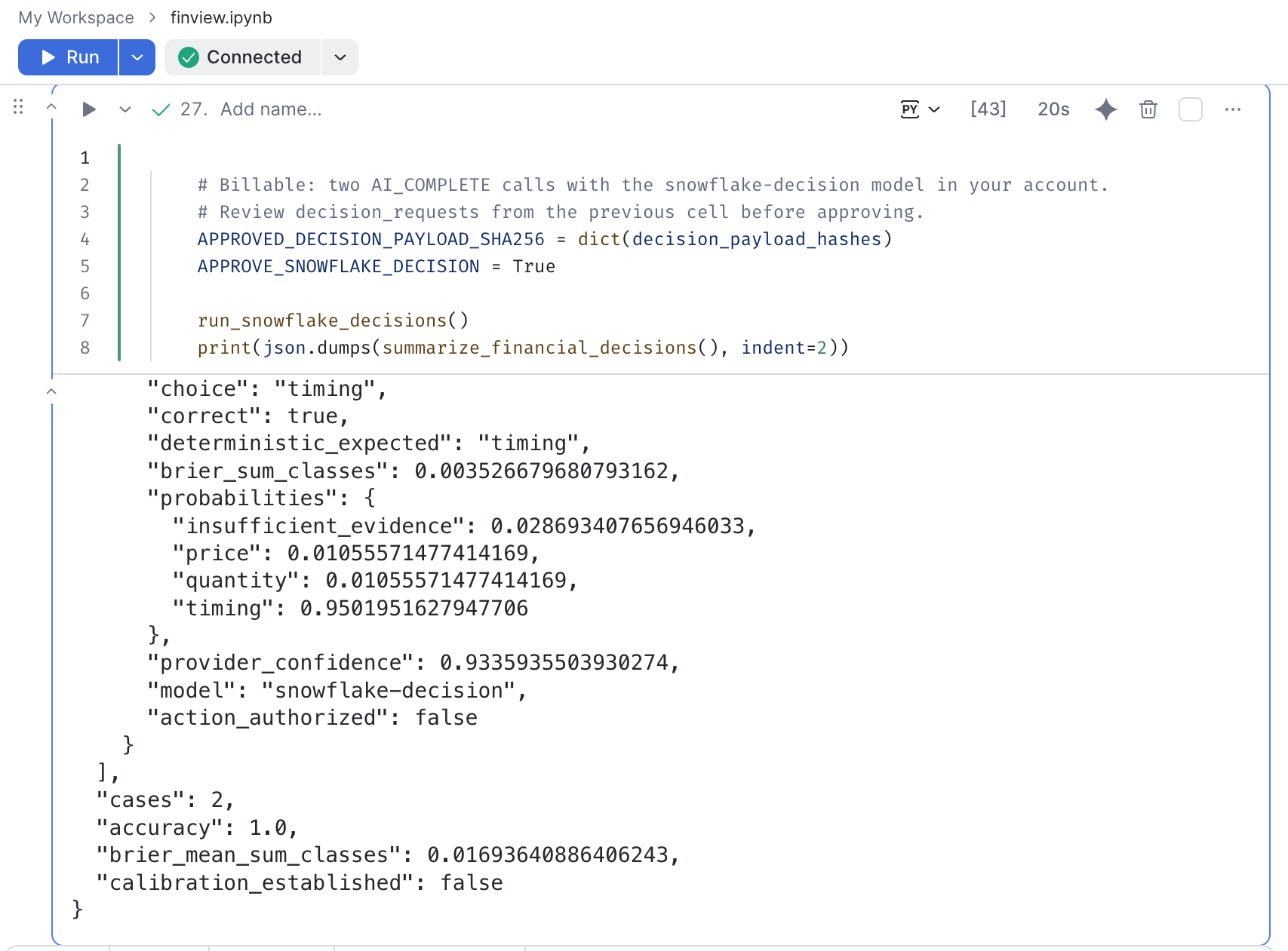This screenshot has height=951, width=1288.
Task: Click cell number 27 label
Action: [x=193, y=109]
